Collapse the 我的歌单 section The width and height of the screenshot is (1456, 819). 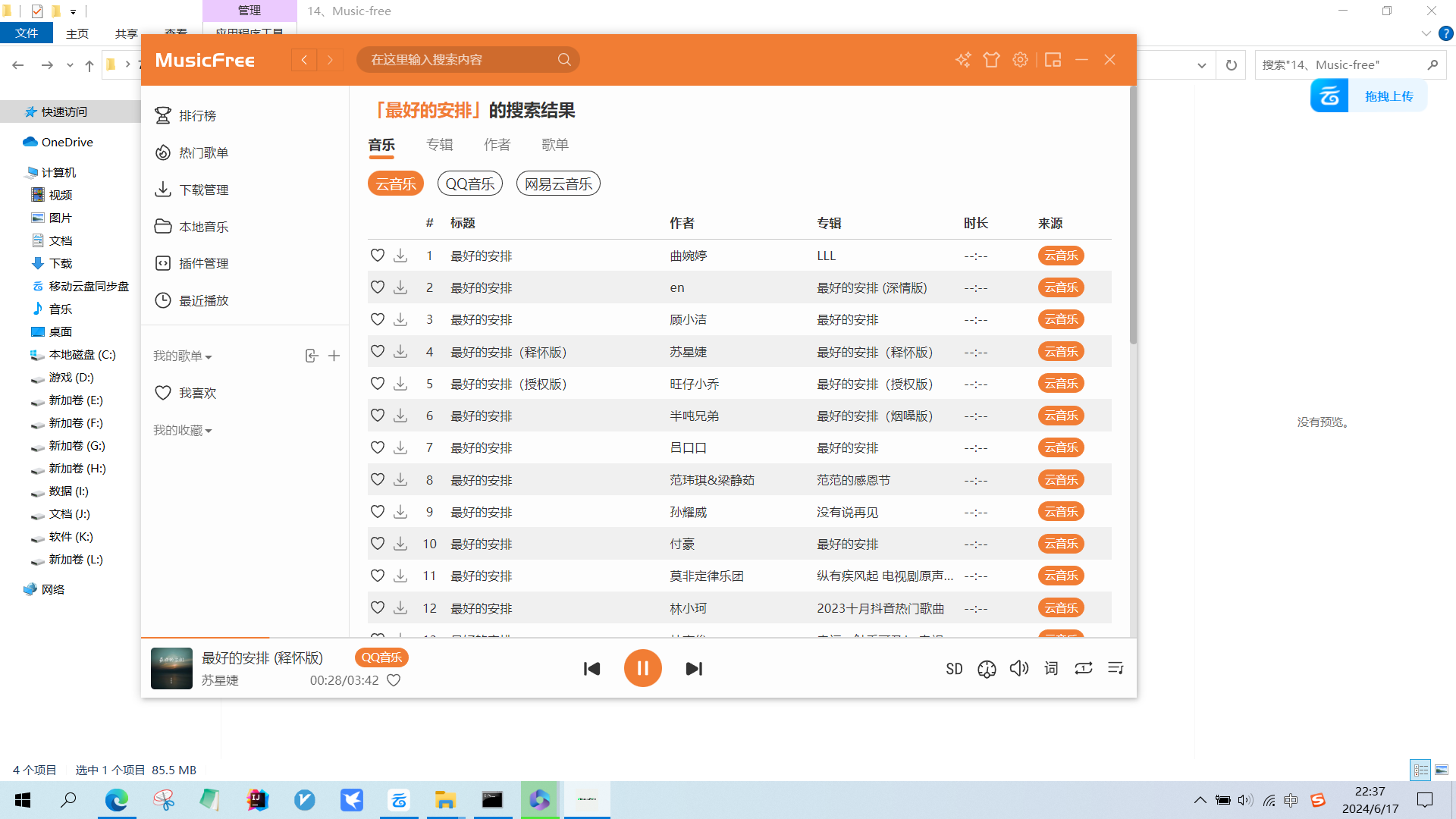coord(183,356)
